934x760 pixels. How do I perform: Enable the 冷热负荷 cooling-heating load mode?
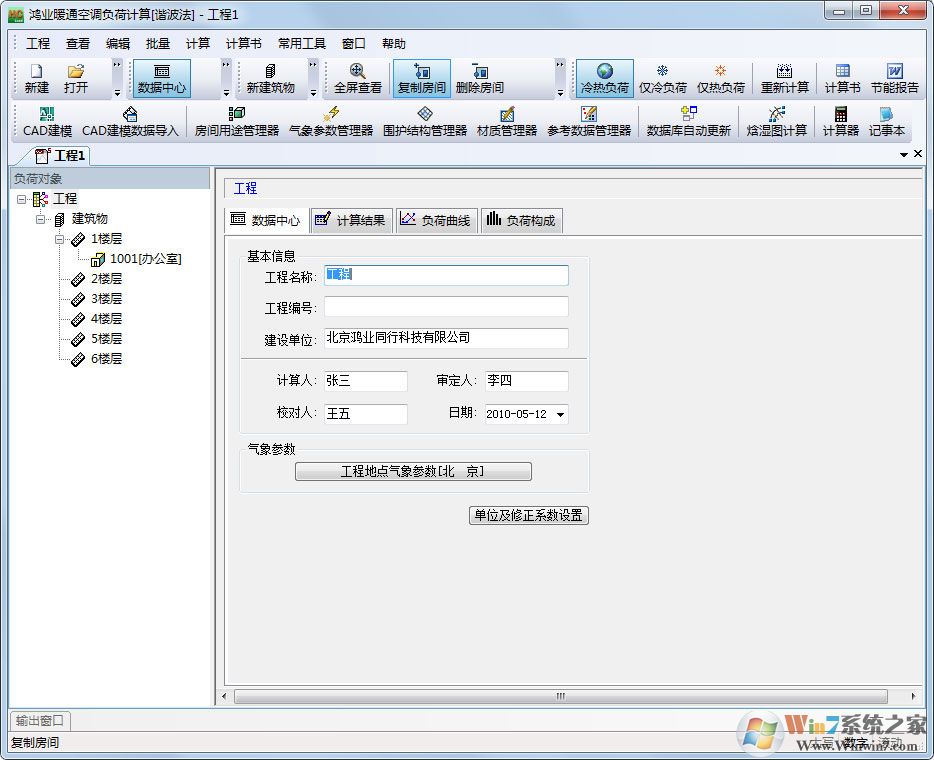tap(602, 78)
